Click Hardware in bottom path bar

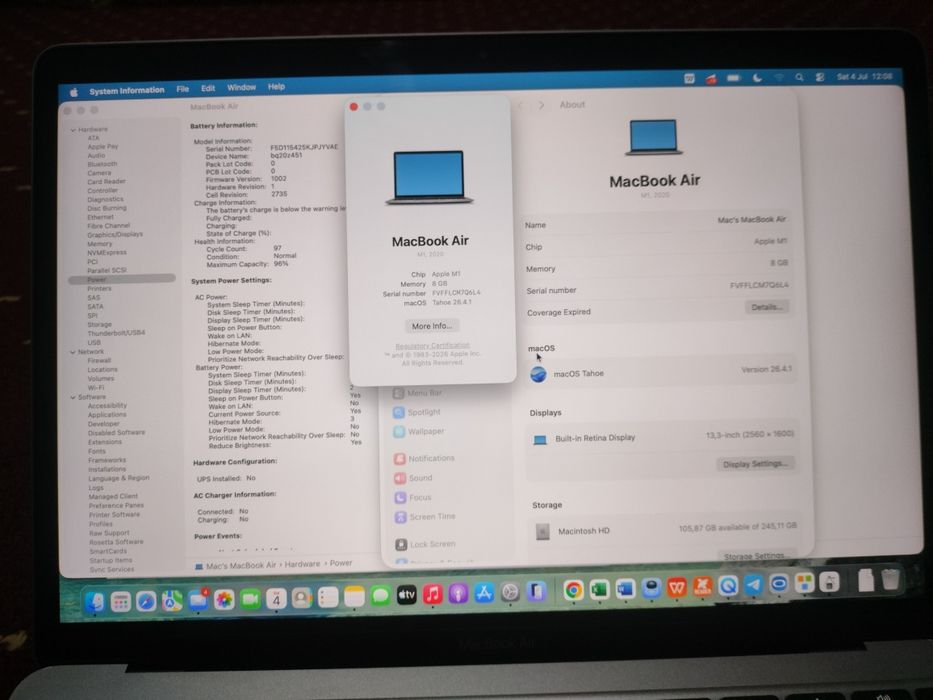coord(302,564)
